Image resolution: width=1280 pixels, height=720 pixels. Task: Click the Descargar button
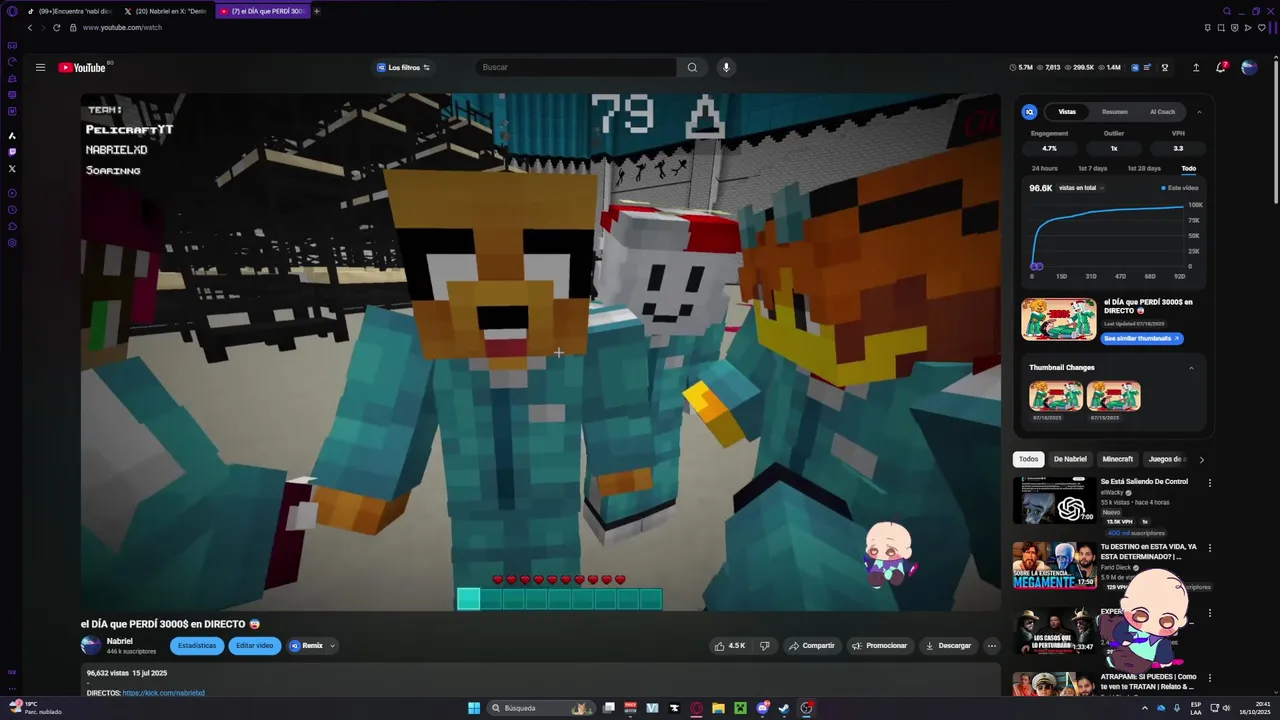click(948, 646)
